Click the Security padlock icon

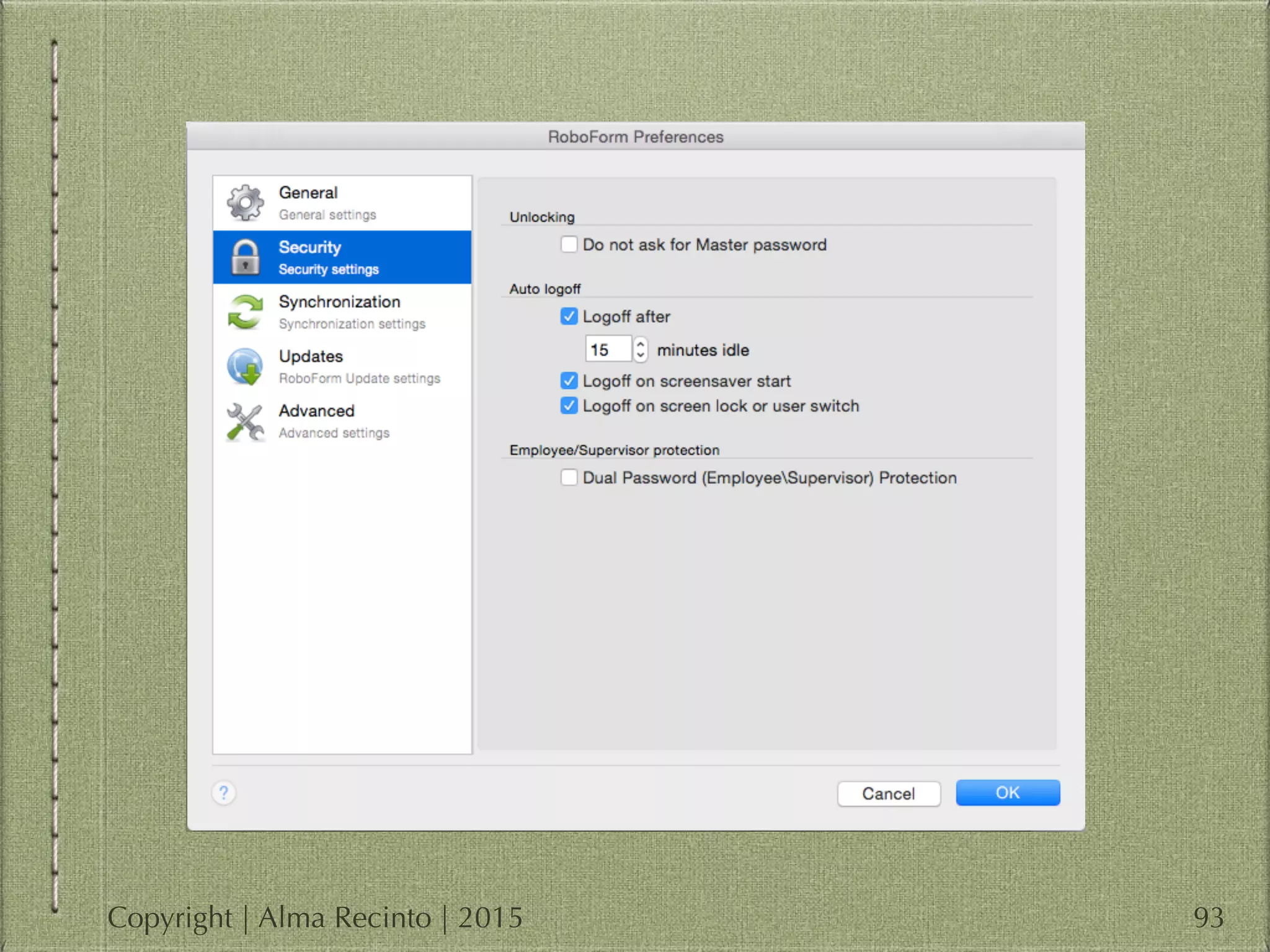tap(245, 257)
